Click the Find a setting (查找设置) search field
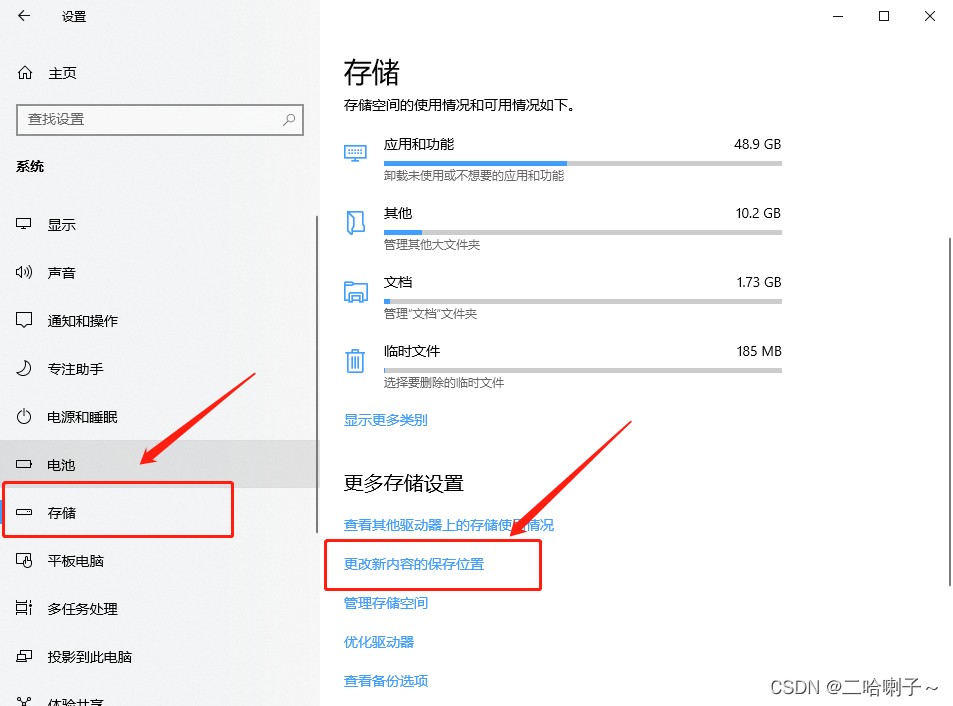Image resolution: width=953 pixels, height=706 pixels. (150, 119)
